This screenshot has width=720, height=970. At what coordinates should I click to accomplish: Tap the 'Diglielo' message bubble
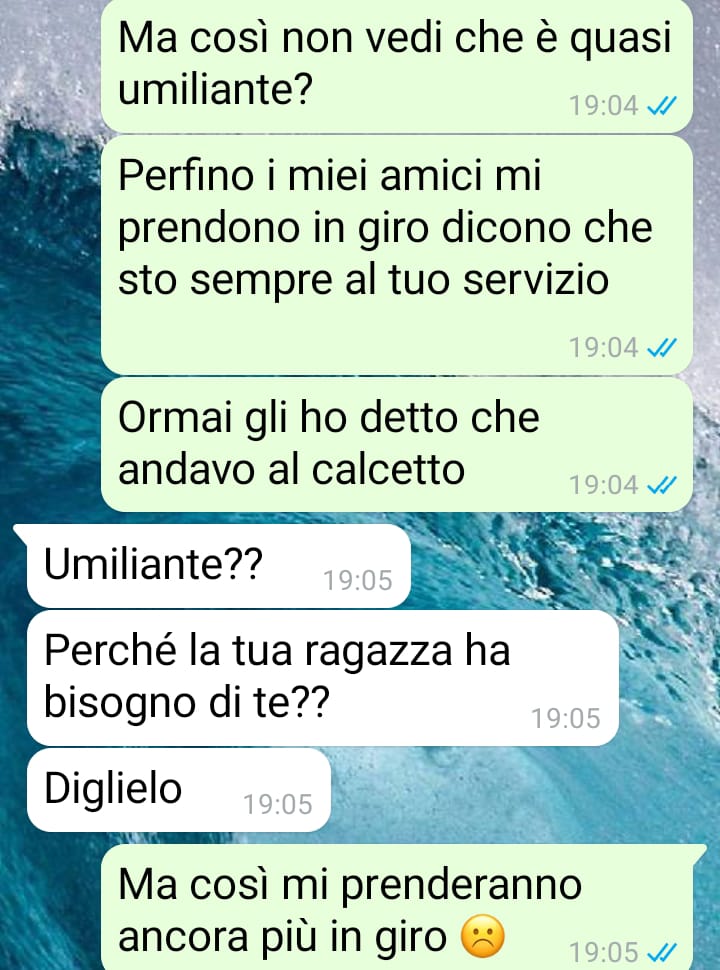[x=179, y=790]
